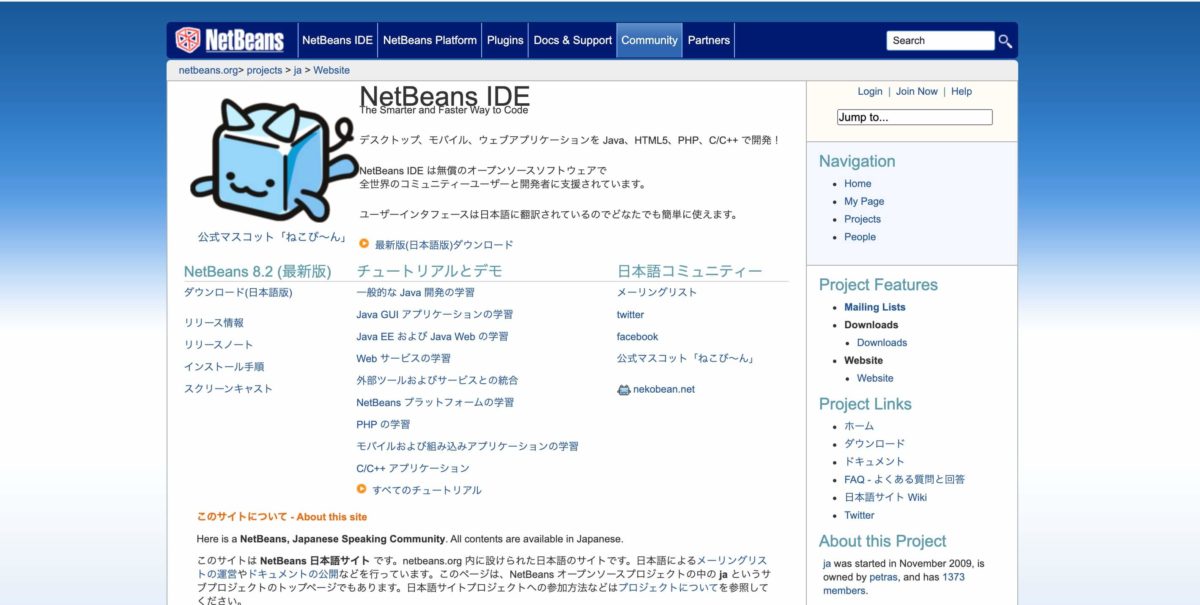Click the Login link
1200x605 pixels.
coord(870,91)
